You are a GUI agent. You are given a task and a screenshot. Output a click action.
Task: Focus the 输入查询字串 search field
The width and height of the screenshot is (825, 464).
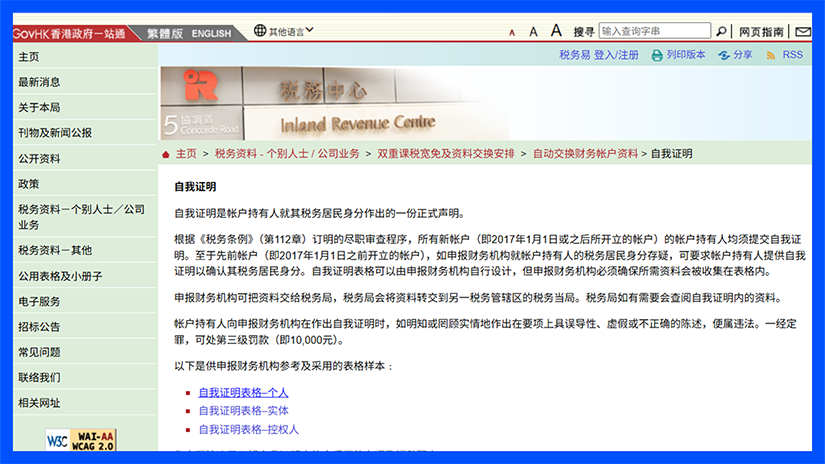click(x=655, y=31)
